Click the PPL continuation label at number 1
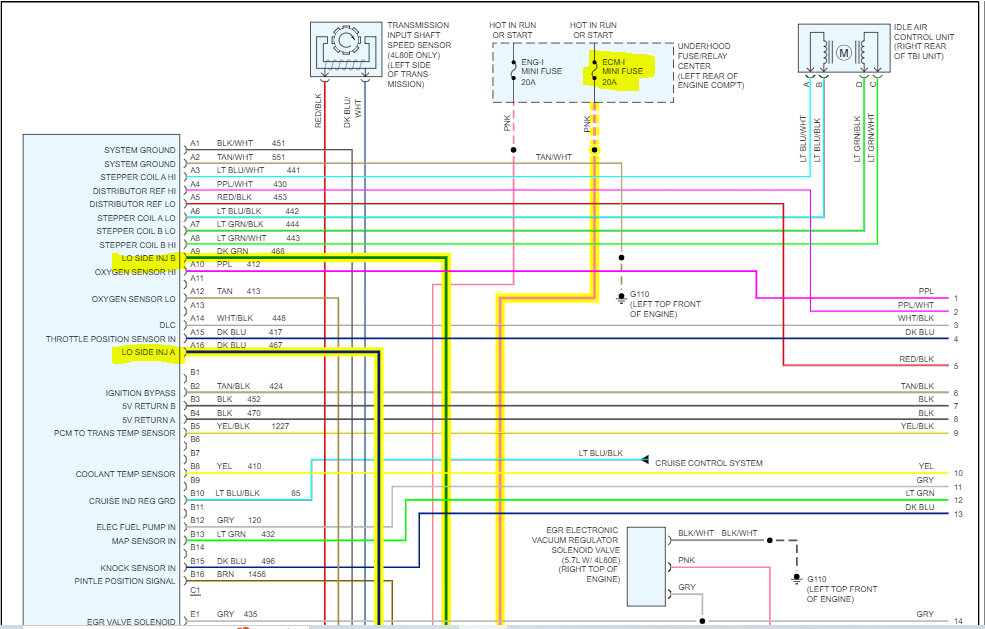This screenshot has height=629, width=985. tap(926, 292)
